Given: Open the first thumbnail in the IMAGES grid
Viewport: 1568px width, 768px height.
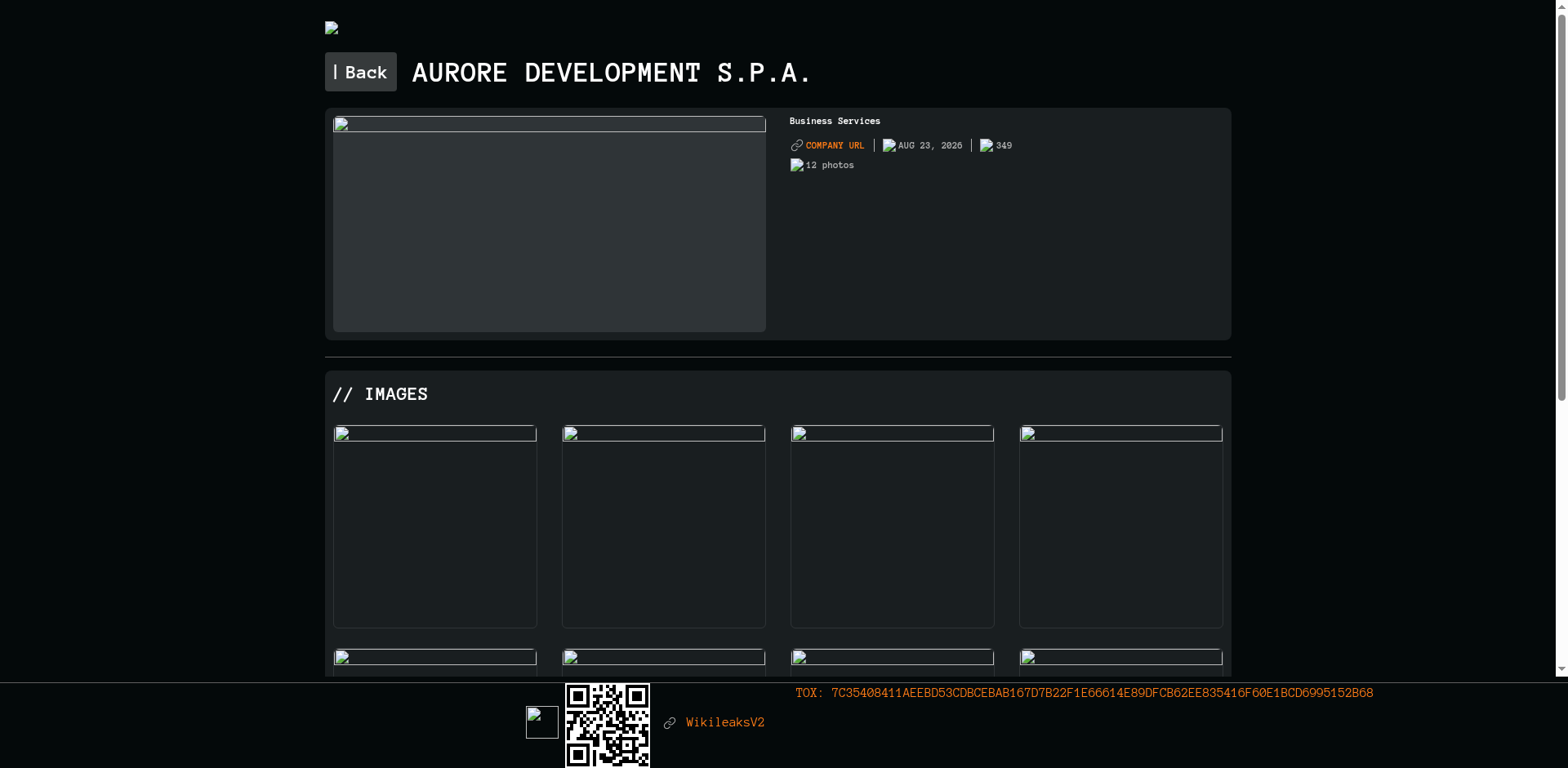Looking at the screenshot, I should [x=435, y=526].
